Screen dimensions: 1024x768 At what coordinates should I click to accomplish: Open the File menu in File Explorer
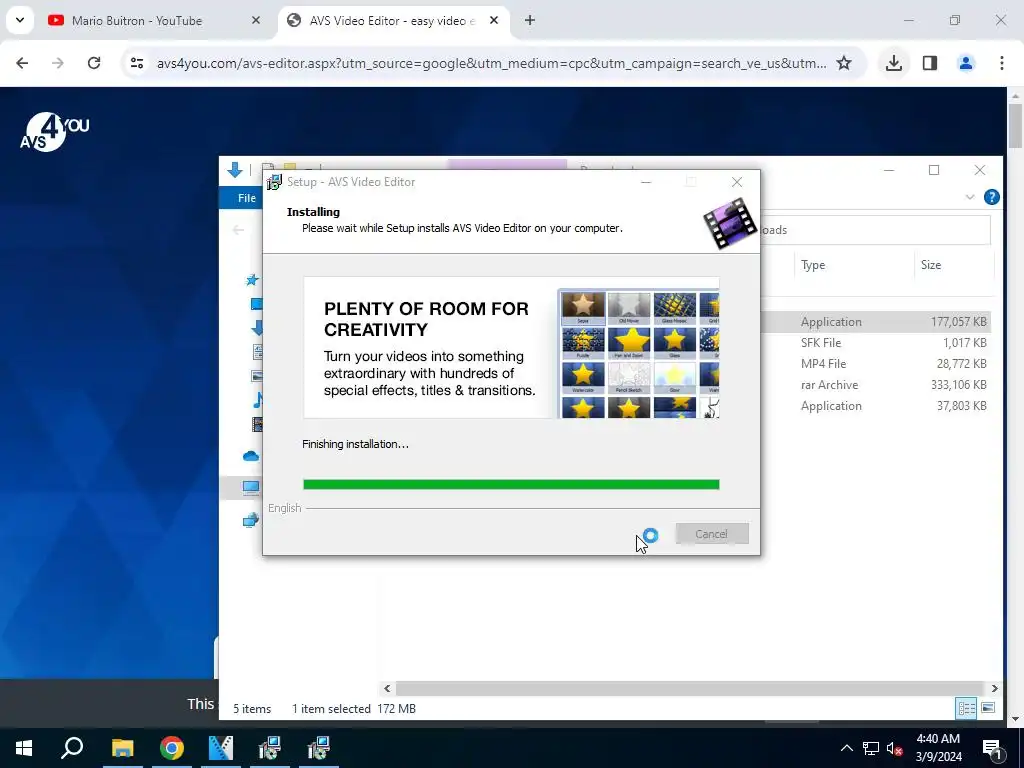coord(247,198)
